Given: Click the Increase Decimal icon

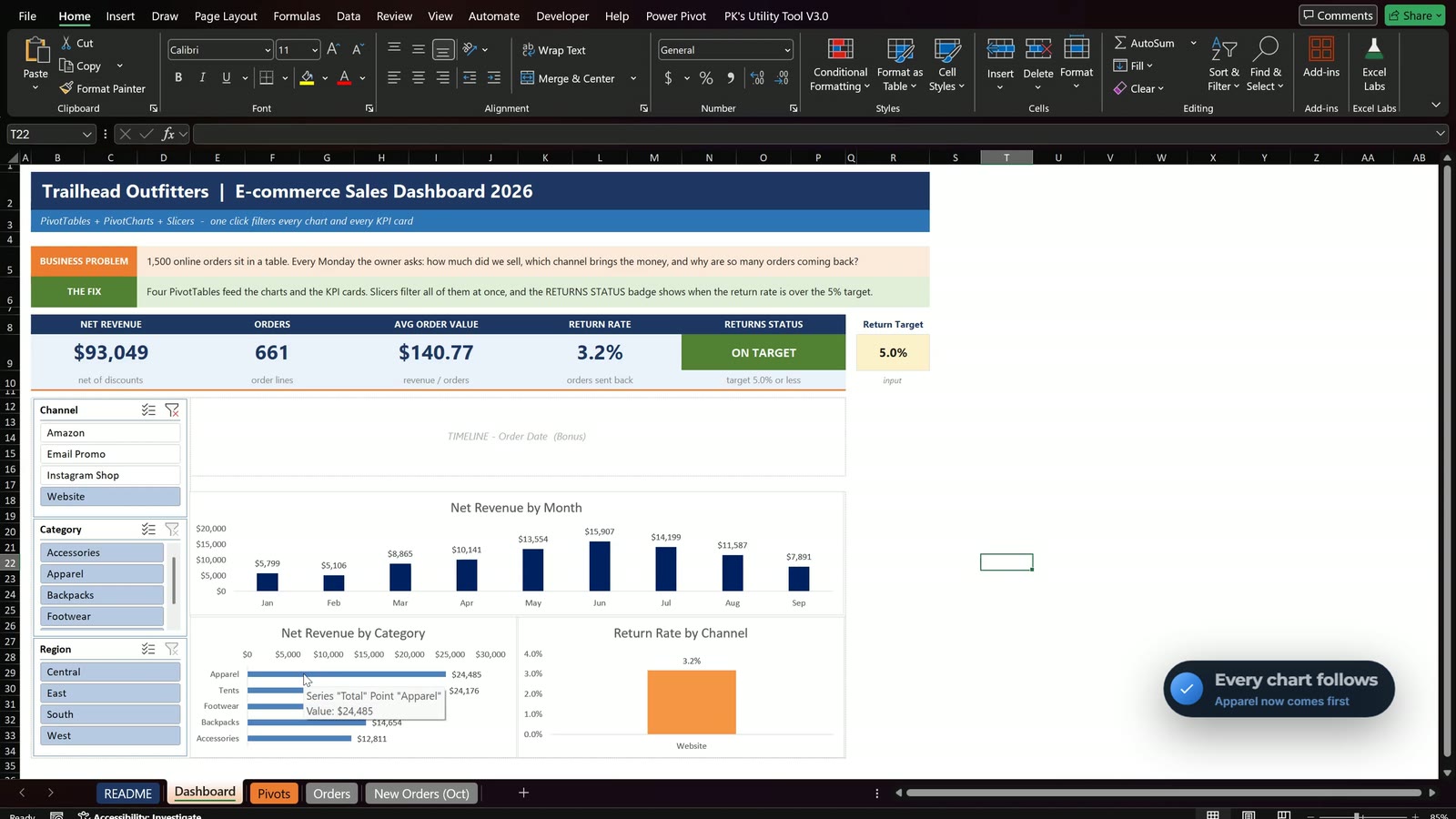Looking at the screenshot, I should coord(757,78).
